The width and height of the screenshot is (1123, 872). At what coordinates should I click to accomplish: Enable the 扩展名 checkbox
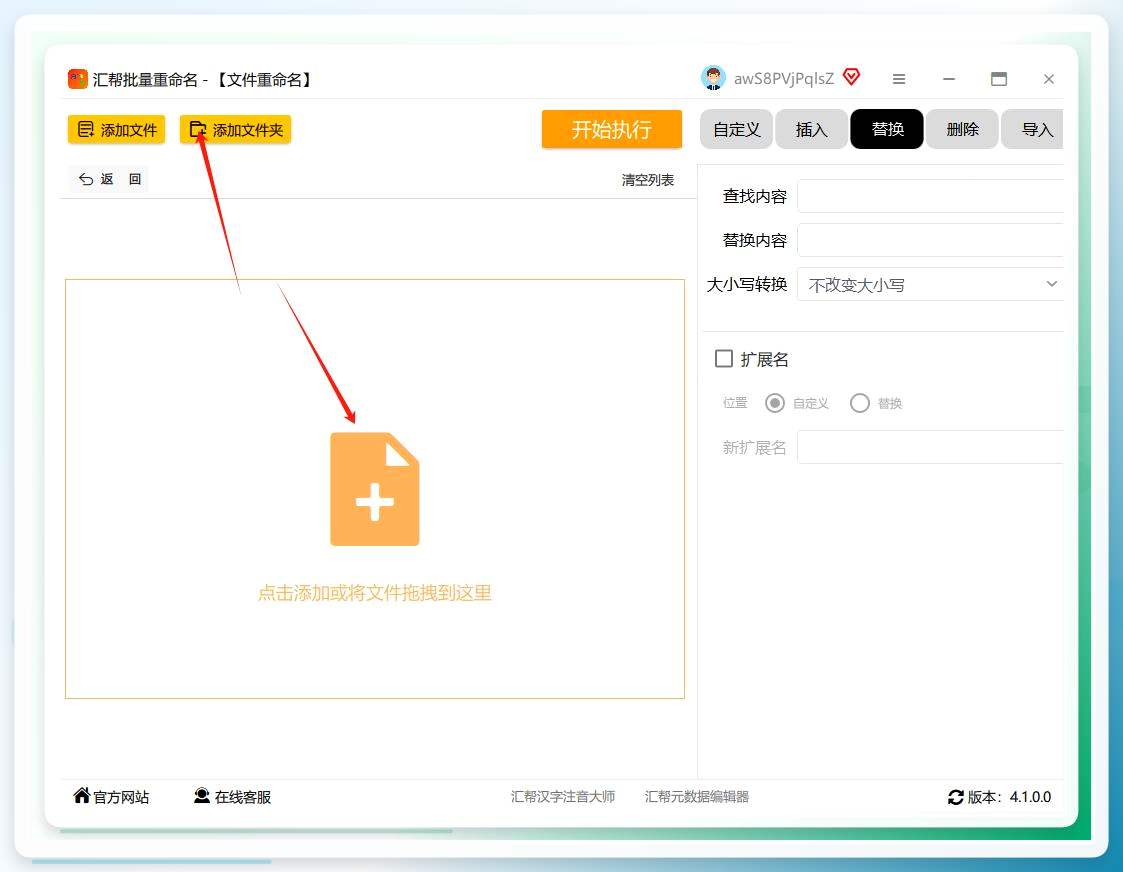click(x=724, y=359)
